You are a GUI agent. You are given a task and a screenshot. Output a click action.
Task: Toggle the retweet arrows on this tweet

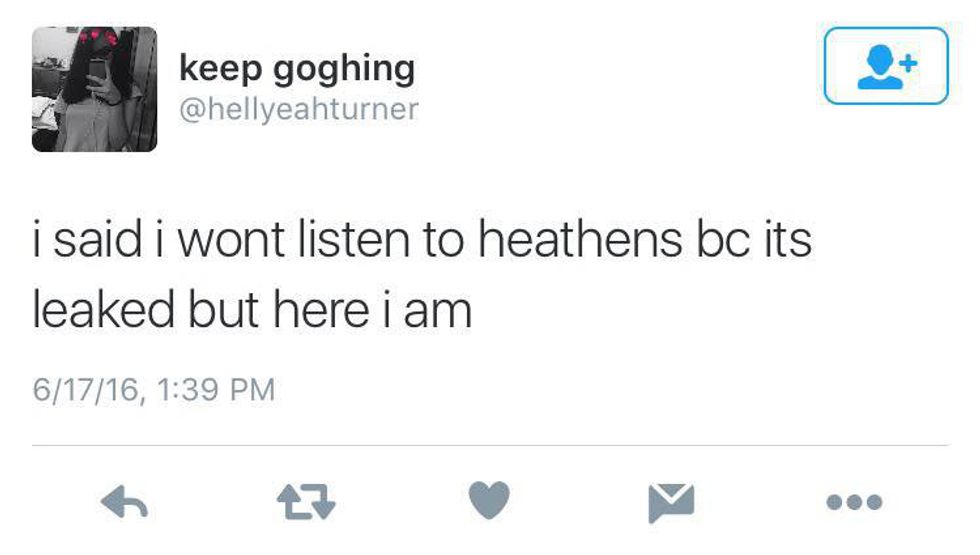(306, 502)
